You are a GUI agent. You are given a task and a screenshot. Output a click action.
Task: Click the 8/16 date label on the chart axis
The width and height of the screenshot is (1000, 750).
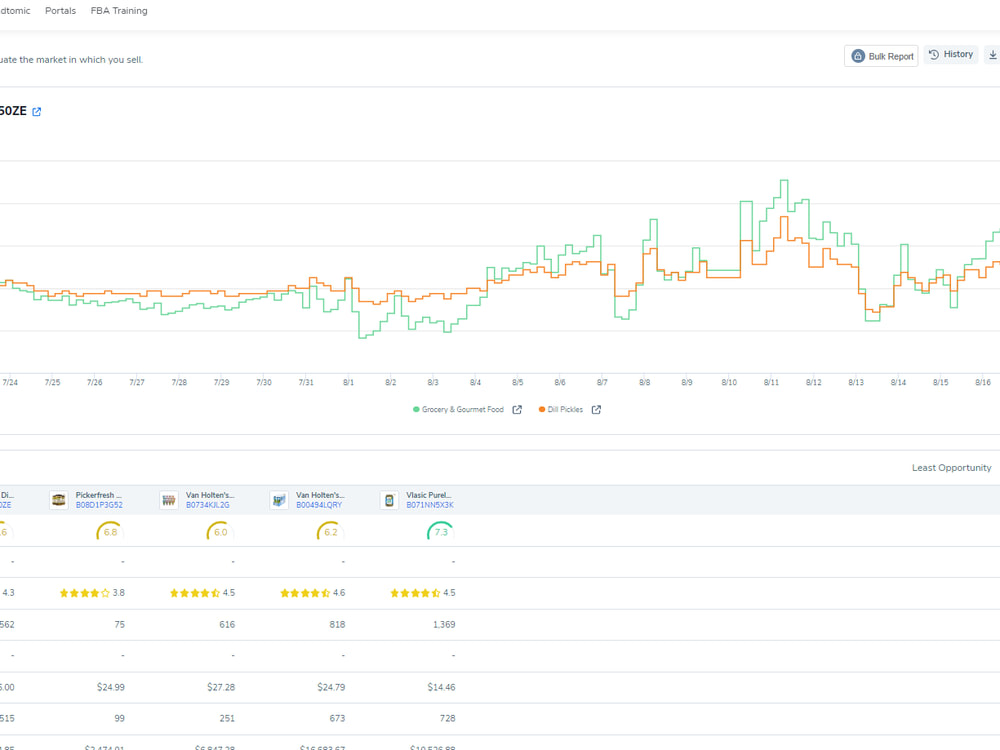pos(983,383)
